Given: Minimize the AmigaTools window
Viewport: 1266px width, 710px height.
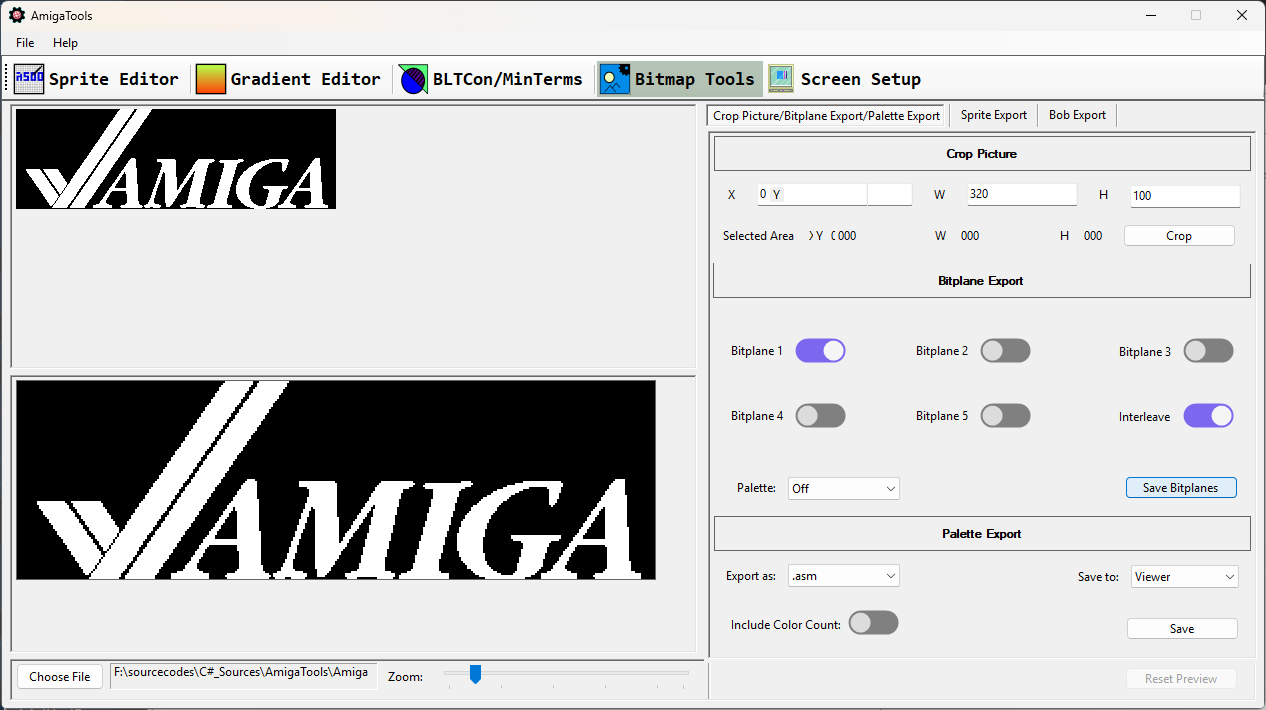Looking at the screenshot, I should click(1150, 15).
